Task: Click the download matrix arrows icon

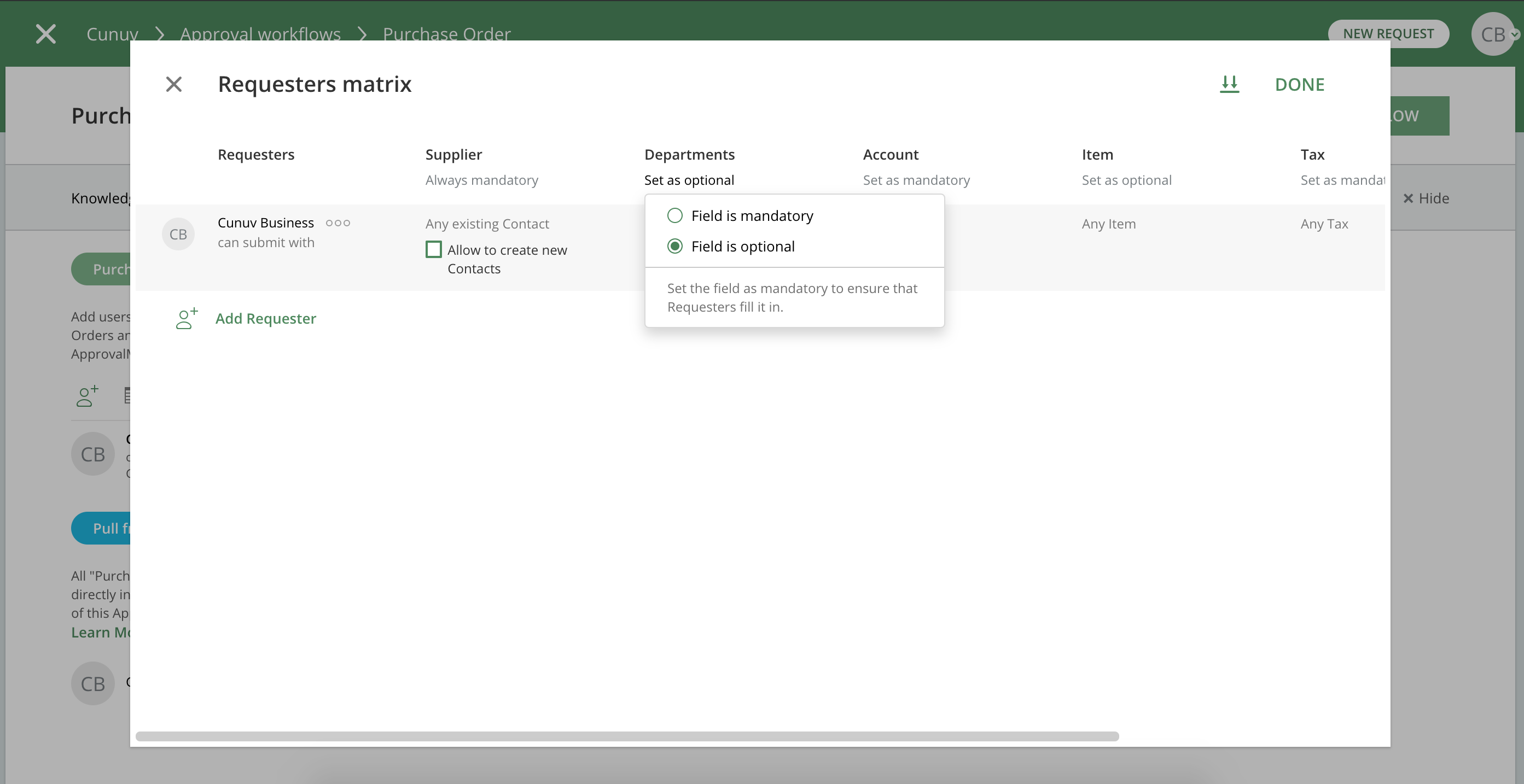Action: (1229, 85)
